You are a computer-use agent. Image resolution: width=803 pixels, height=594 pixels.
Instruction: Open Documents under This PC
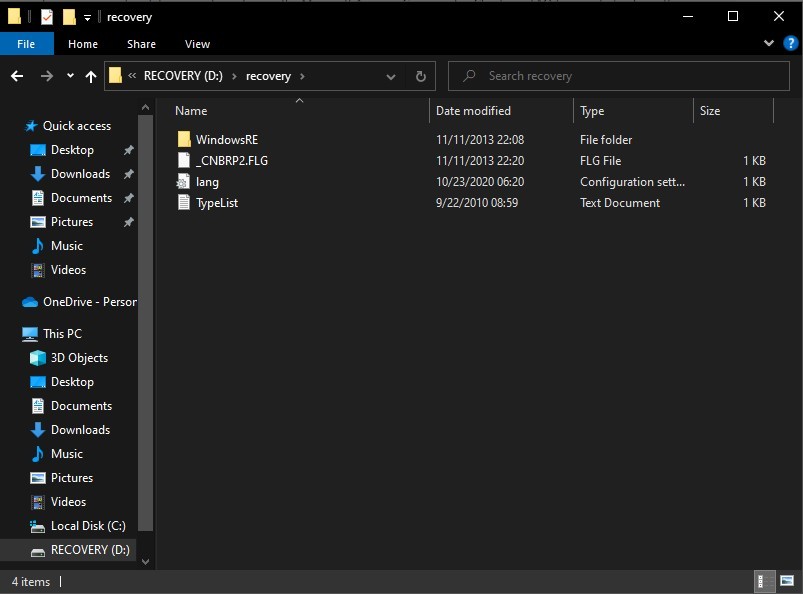pos(81,406)
